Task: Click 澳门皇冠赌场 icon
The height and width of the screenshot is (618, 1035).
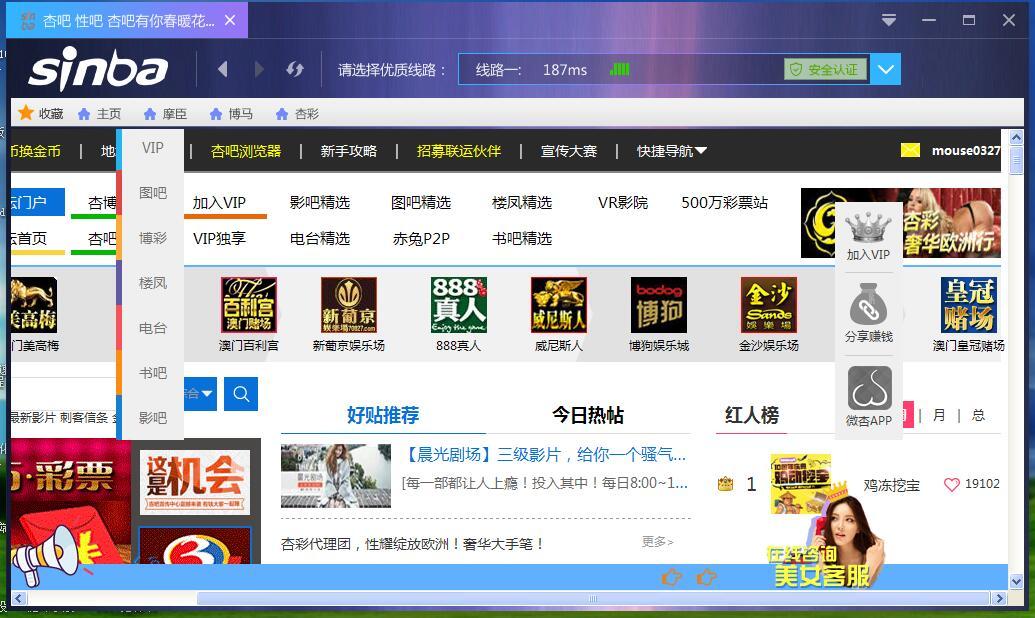Action: point(968,305)
